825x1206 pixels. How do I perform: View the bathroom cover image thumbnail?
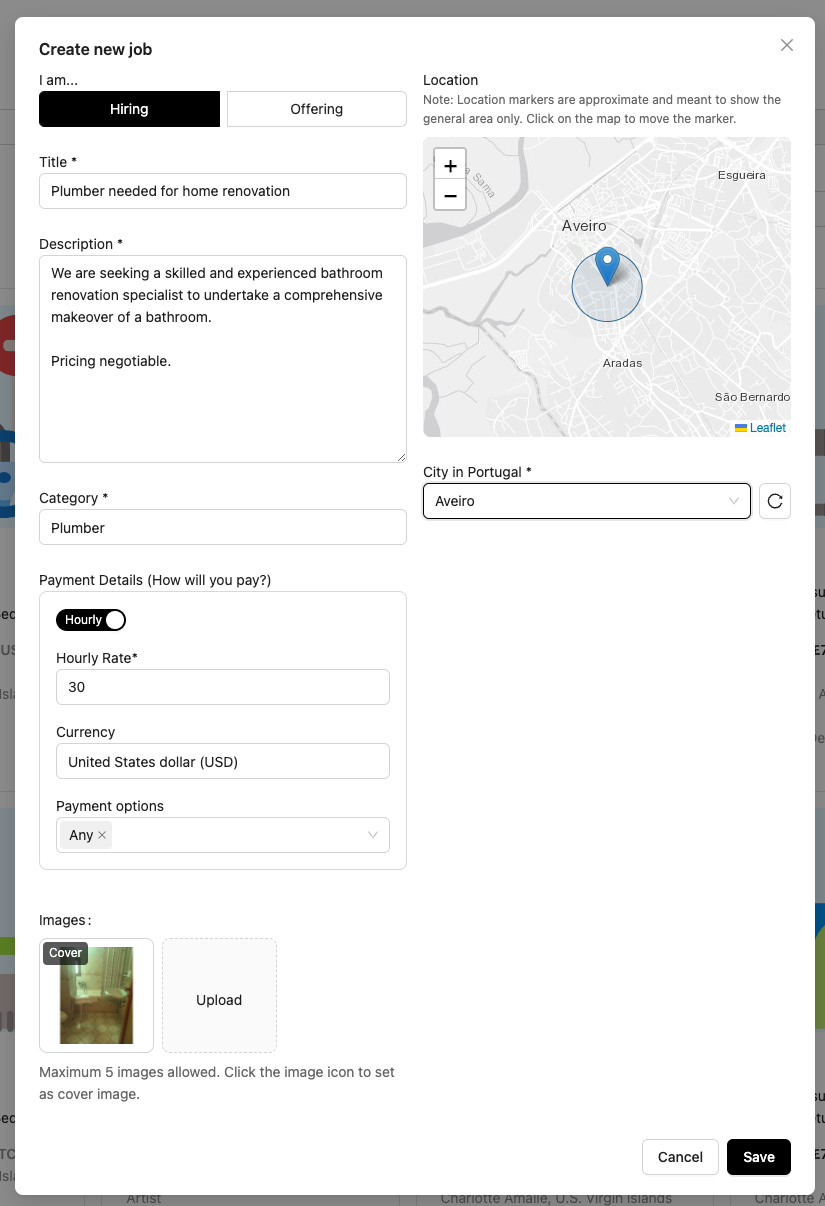96,1000
